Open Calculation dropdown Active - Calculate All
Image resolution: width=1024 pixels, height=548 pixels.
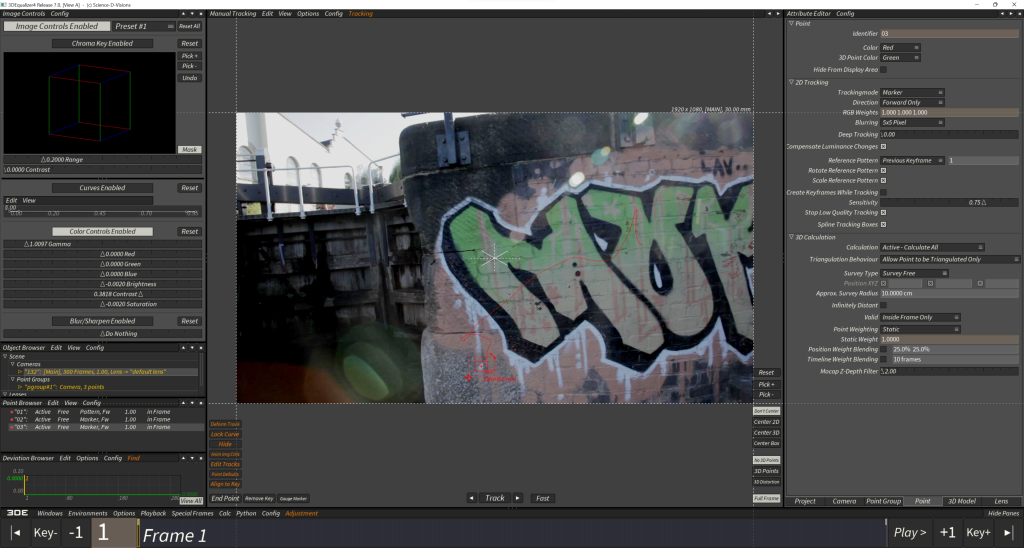click(x=932, y=247)
